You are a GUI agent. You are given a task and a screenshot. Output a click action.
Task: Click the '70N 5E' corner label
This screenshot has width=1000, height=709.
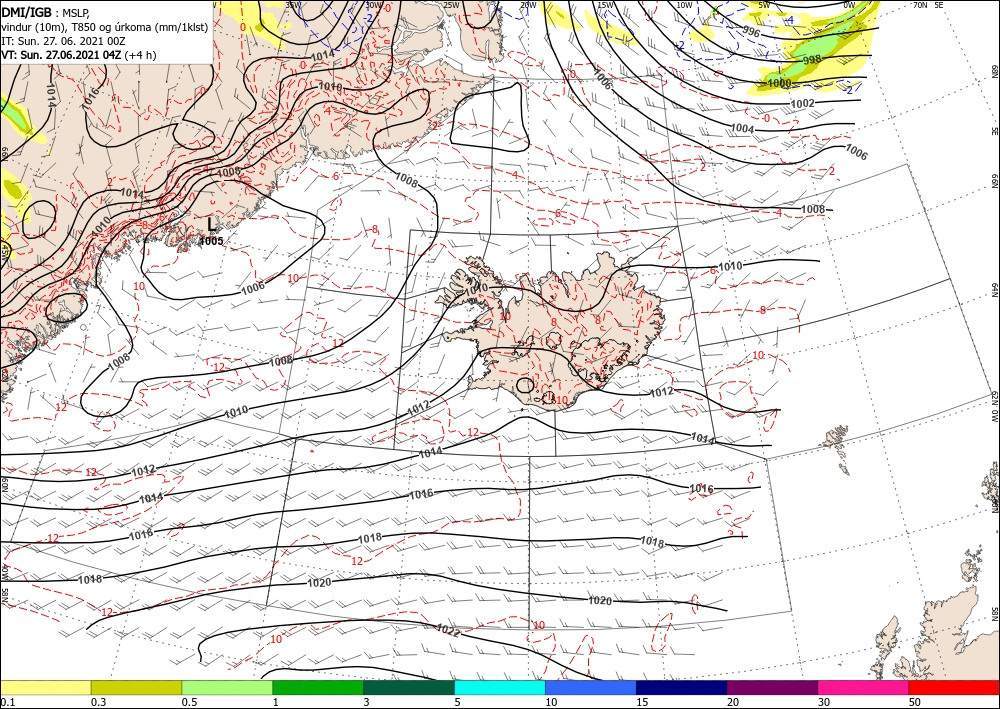pyautogui.click(x=928, y=5)
